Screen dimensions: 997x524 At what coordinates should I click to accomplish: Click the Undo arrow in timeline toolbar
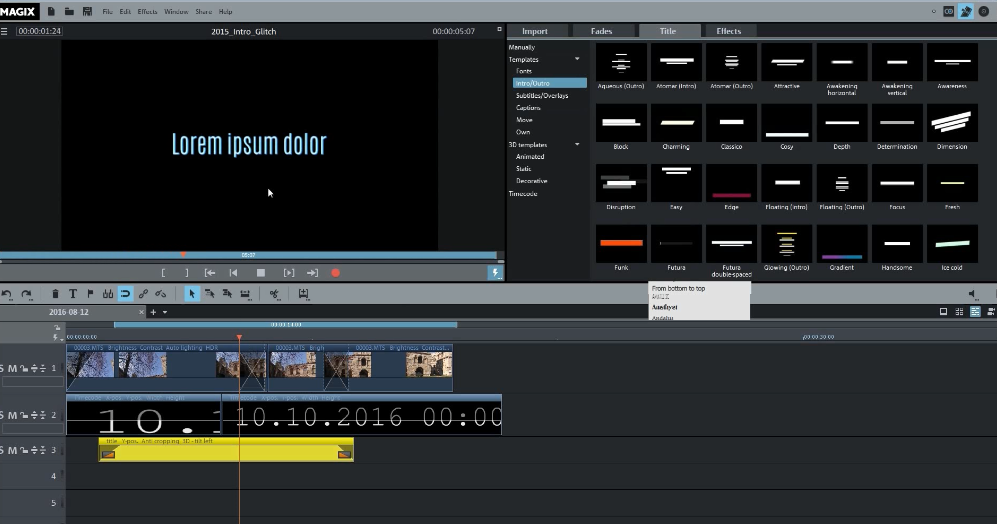pyautogui.click(x=8, y=294)
